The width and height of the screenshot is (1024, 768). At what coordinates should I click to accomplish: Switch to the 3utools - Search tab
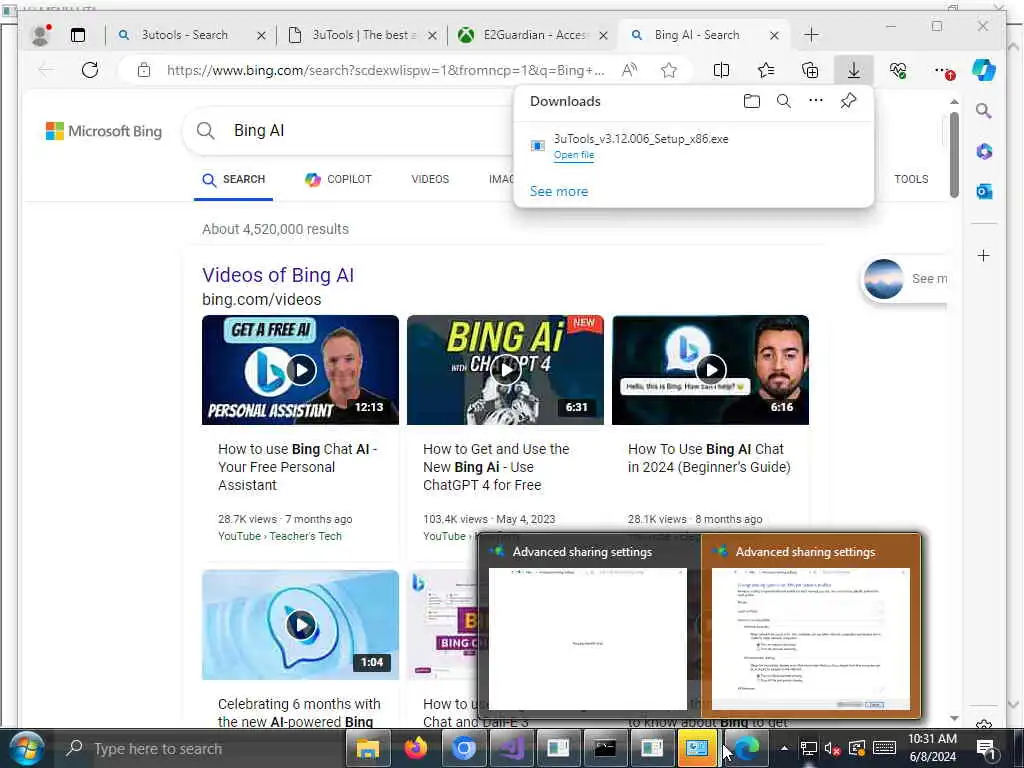[x=185, y=35]
